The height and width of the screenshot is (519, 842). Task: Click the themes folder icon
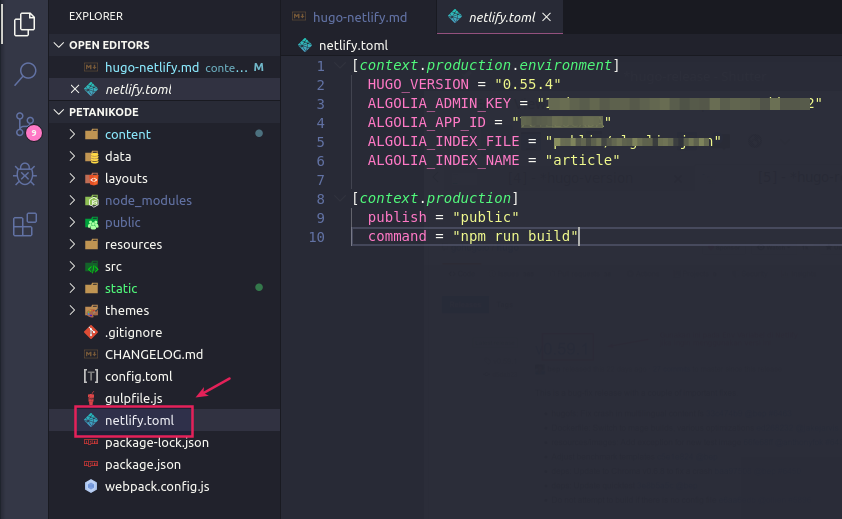pyautogui.click(x=92, y=311)
